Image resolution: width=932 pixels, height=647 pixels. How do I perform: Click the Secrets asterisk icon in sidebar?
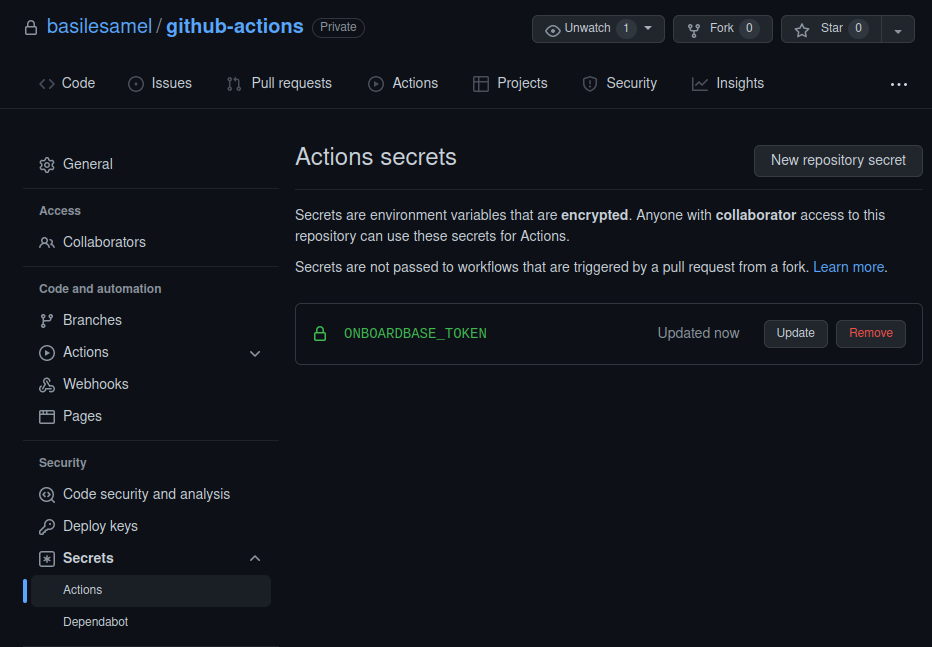click(47, 558)
